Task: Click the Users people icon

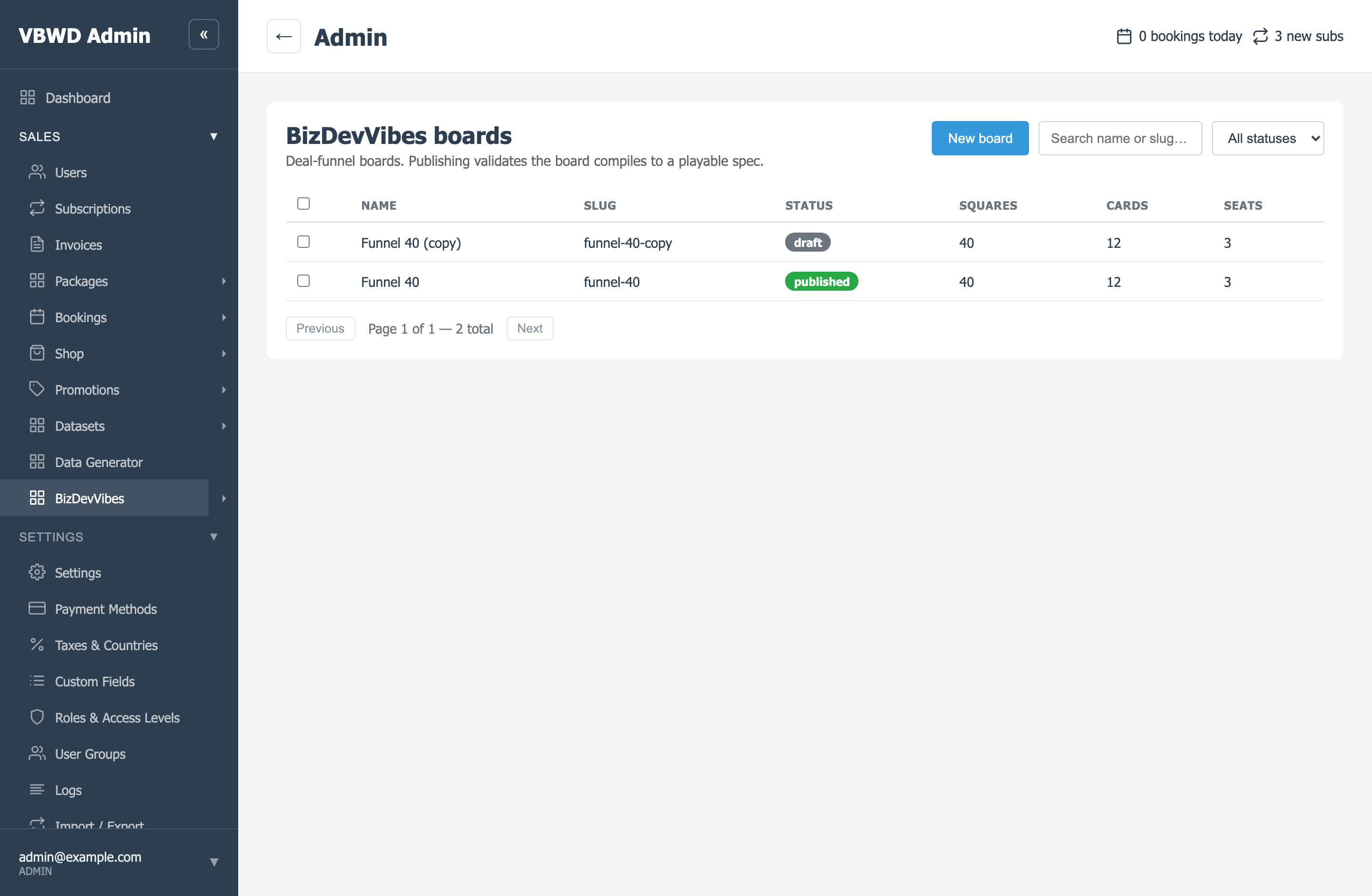Action: tap(37, 172)
